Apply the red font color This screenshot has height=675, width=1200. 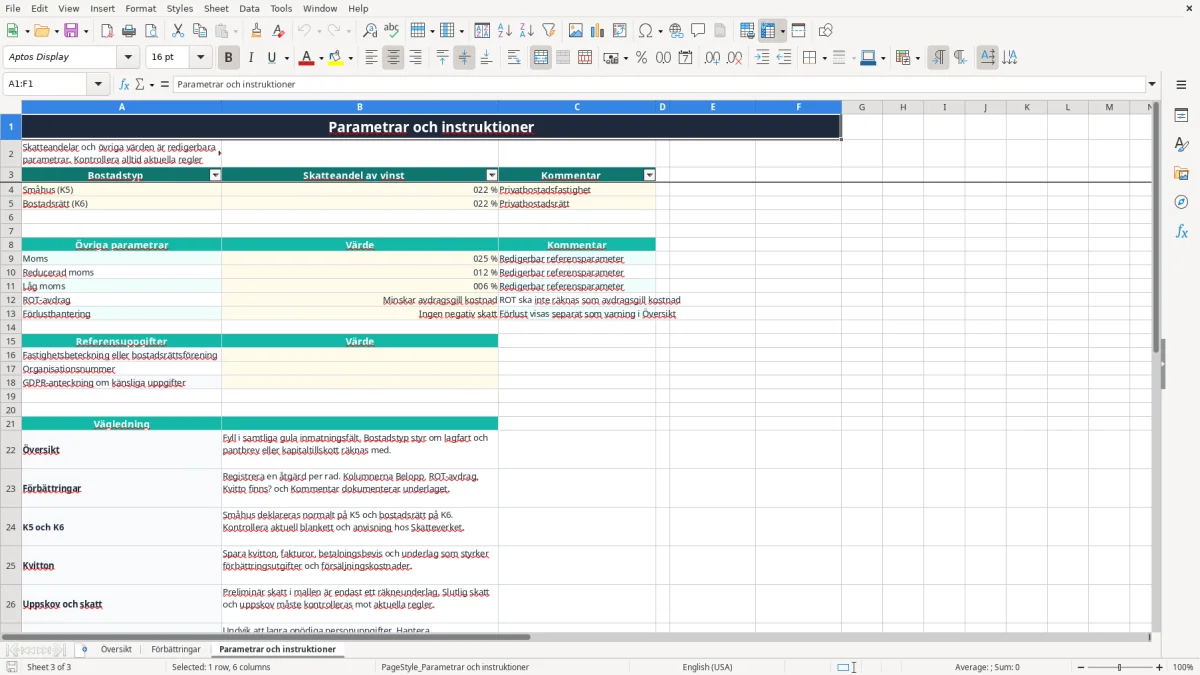point(306,58)
